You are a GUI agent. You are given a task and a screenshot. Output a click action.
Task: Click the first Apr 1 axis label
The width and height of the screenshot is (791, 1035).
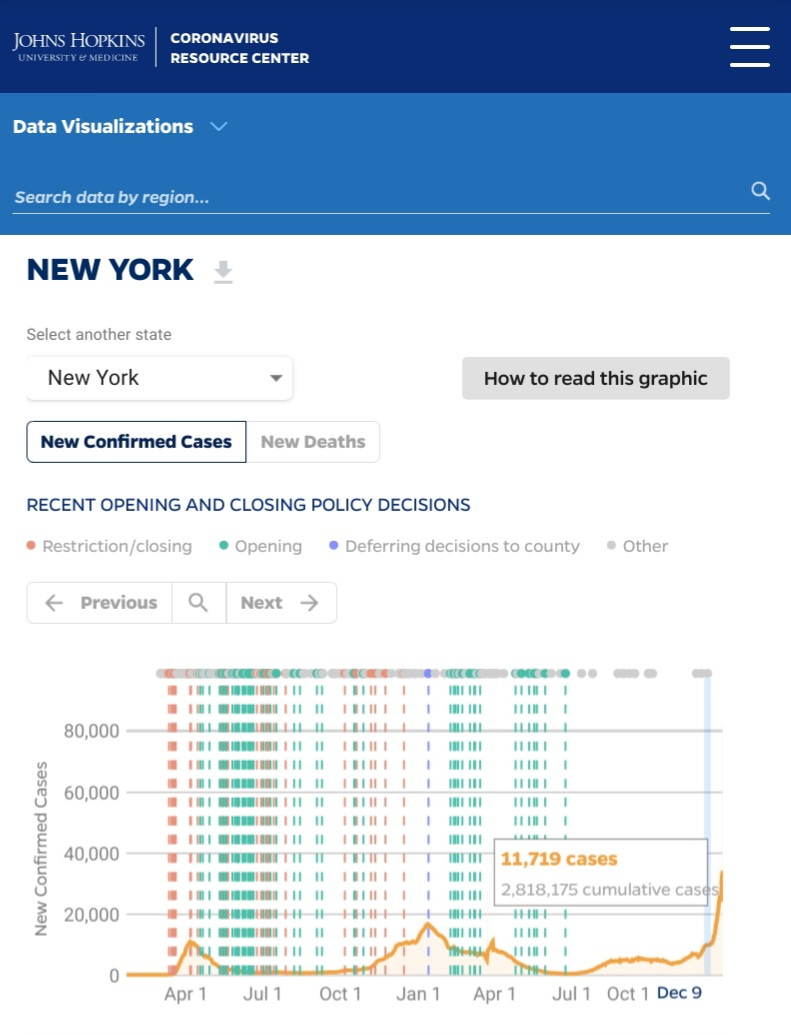click(x=186, y=993)
